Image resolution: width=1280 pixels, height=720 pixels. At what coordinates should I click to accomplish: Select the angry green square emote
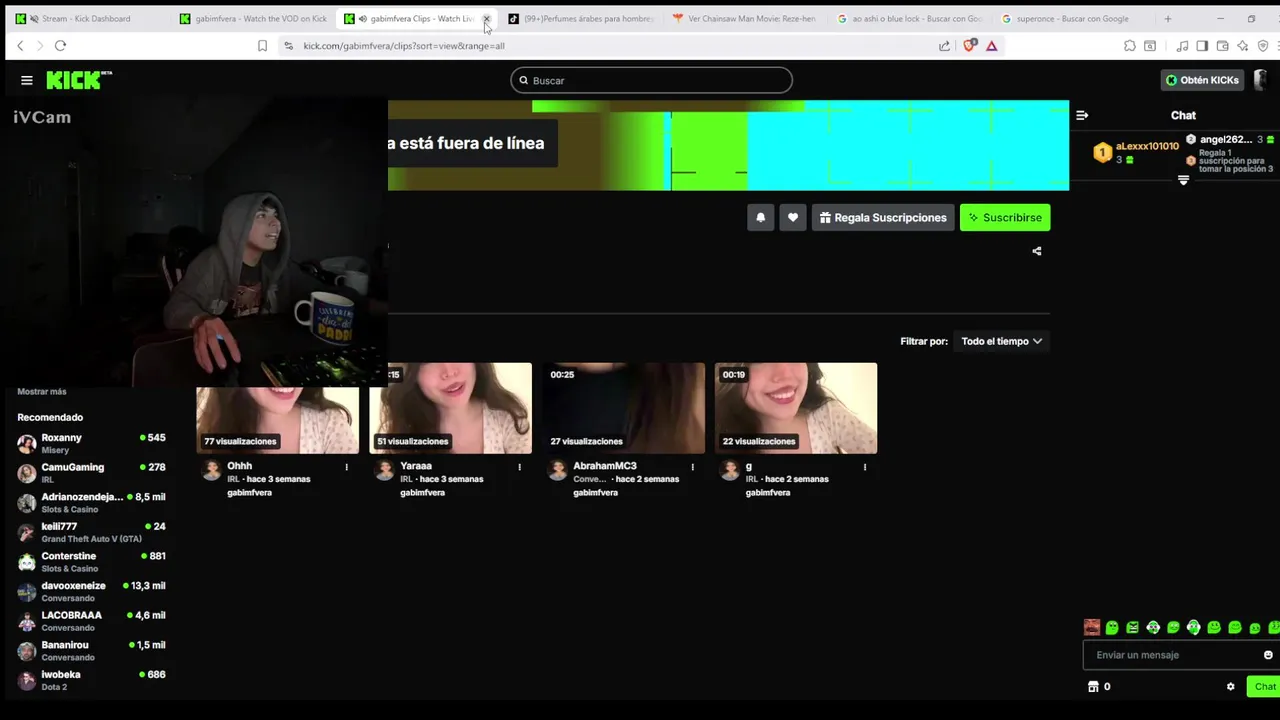(1132, 627)
